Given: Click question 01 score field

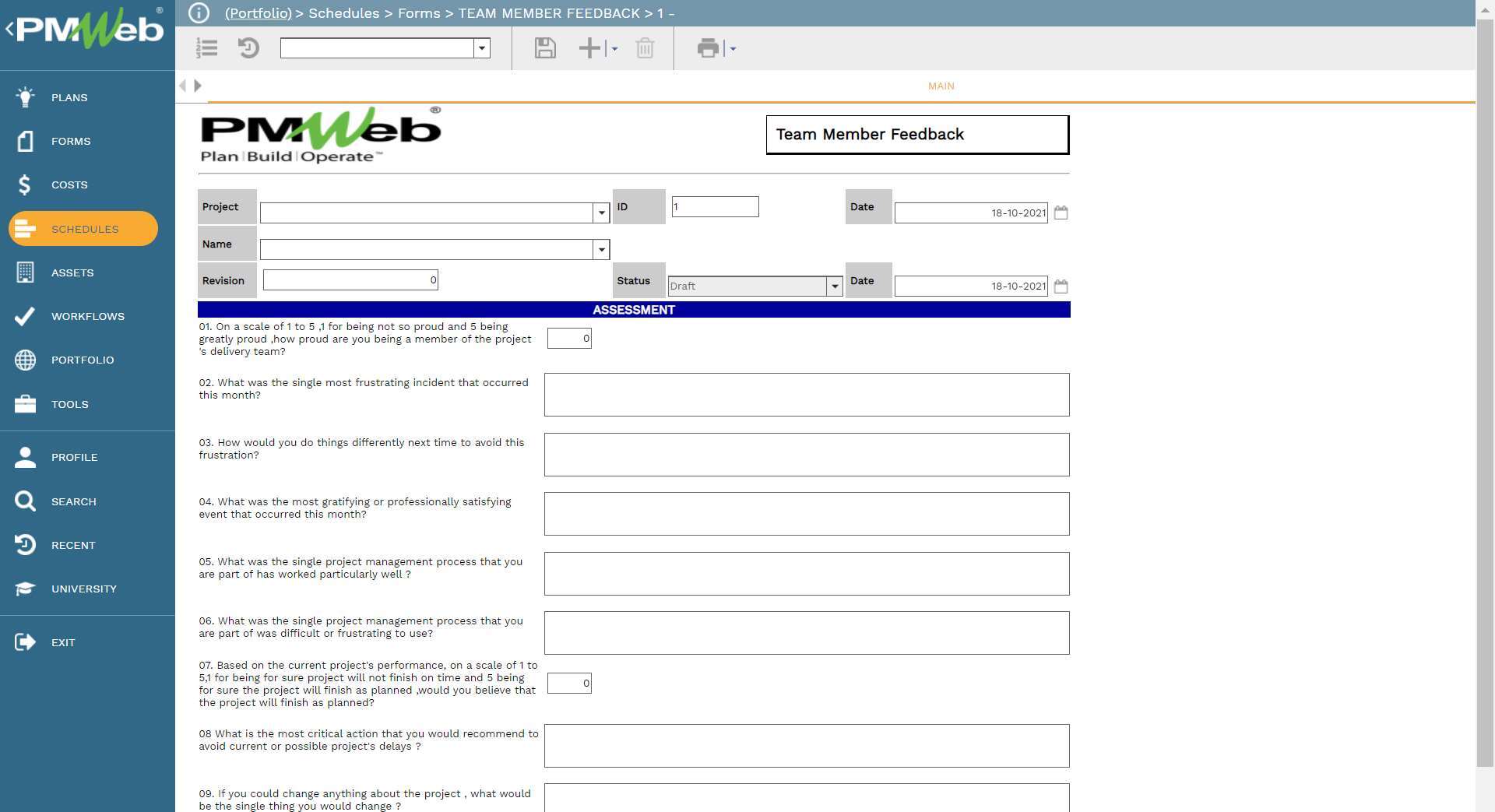Looking at the screenshot, I should coord(569,338).
